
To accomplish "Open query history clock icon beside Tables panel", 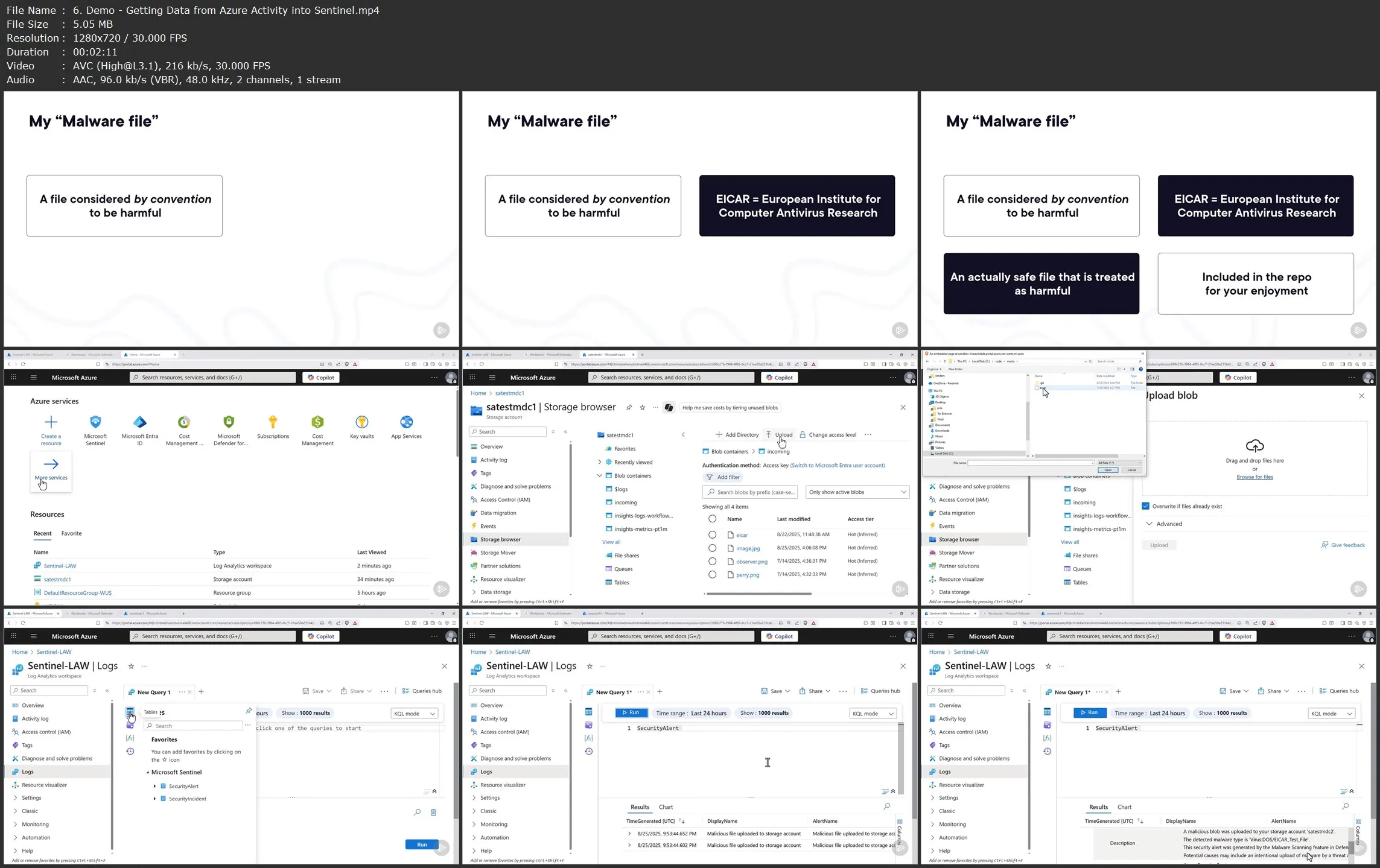I will click(x=130, y=752).
